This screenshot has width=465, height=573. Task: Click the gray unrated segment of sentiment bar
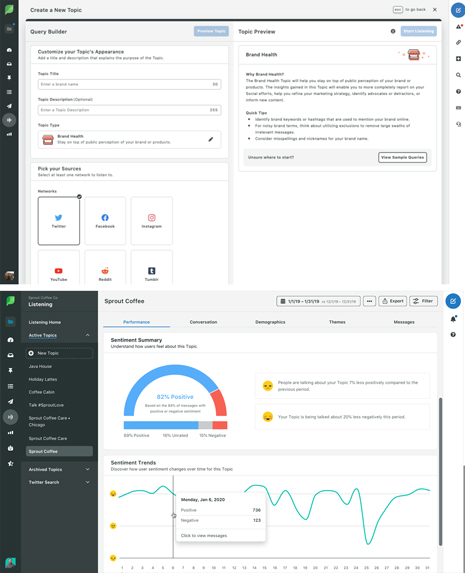click(205, 425)
